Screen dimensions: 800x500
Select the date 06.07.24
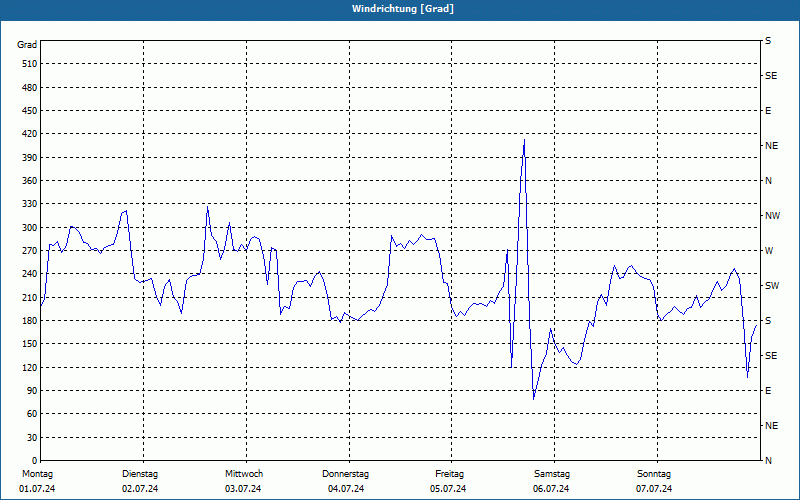[551, 489]
